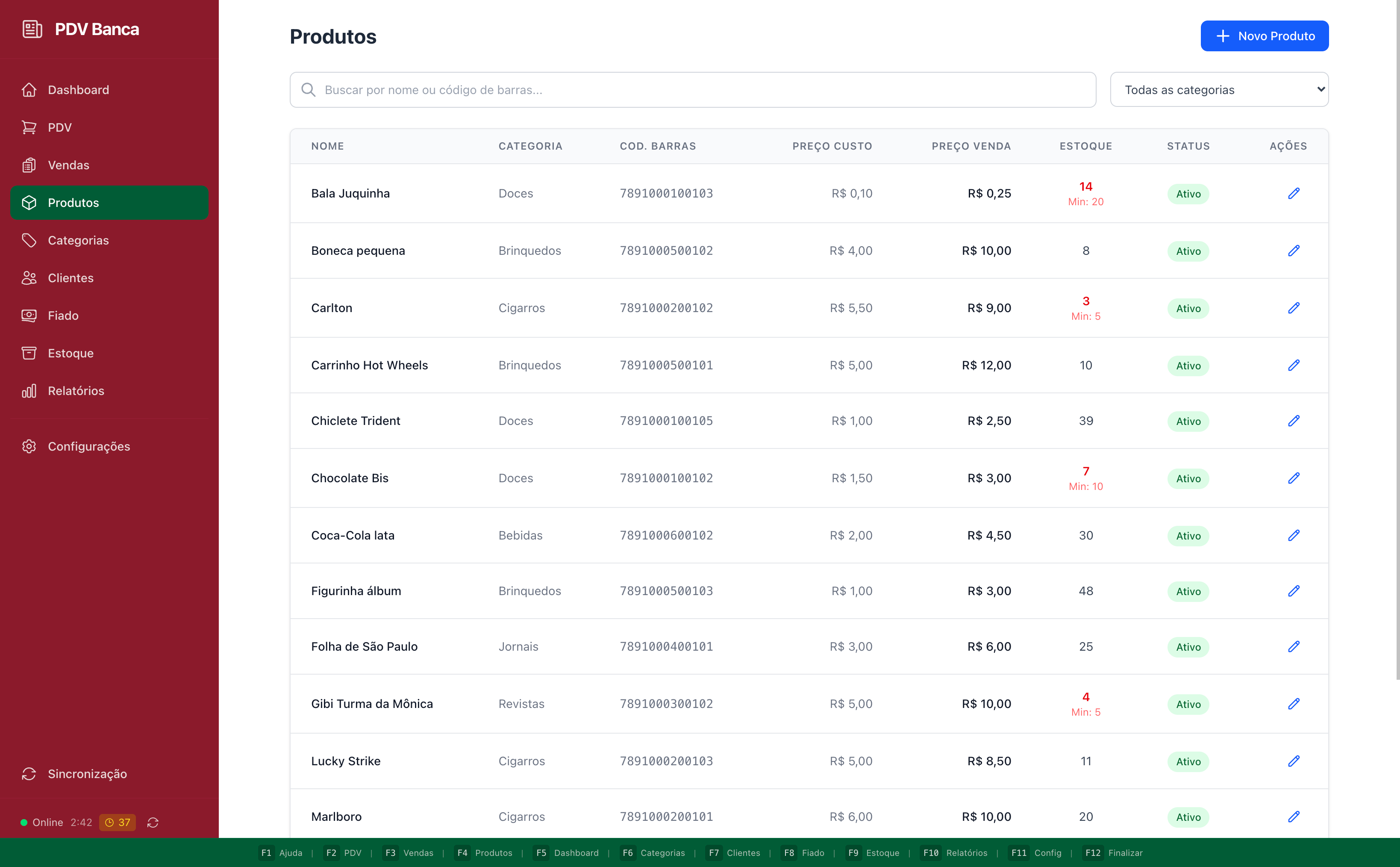
Task: Open edit for Coca-Cola lata row
Action: 1294,535
